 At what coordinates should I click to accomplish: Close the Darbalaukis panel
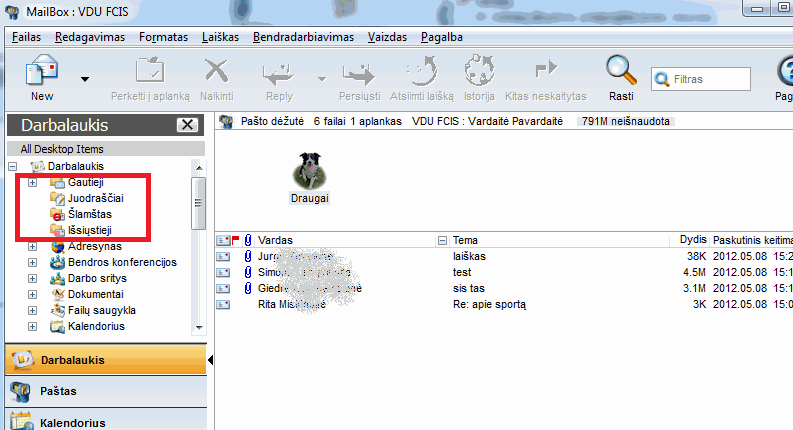[186, 125]
